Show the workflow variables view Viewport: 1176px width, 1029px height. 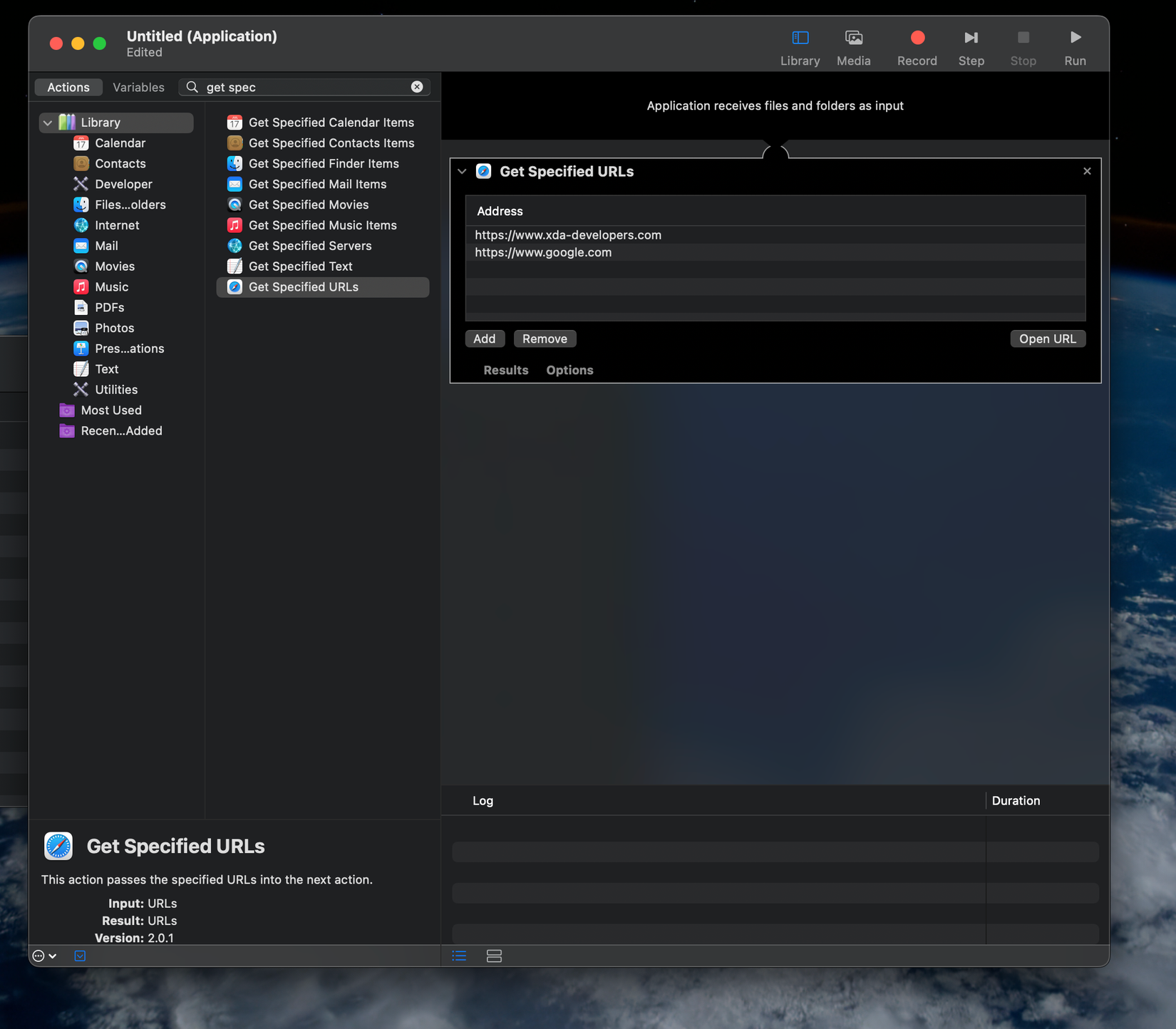pos(494,956)
